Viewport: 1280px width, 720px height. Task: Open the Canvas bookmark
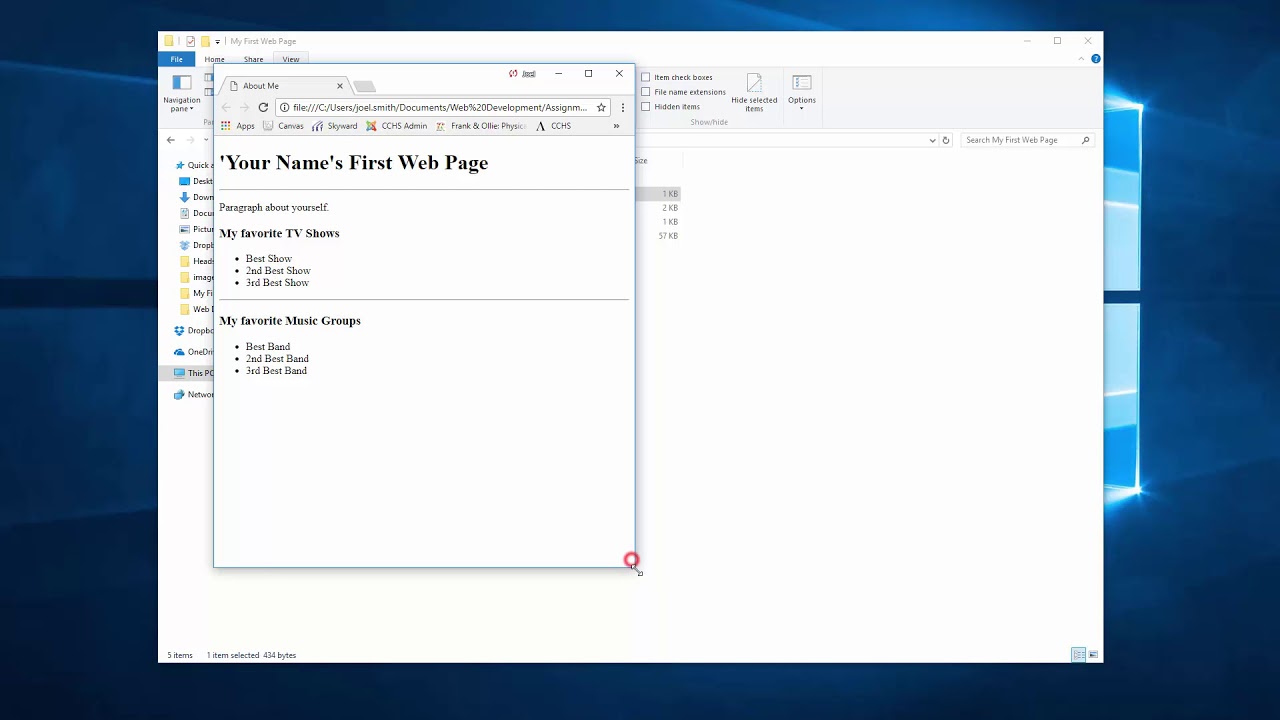coord(283,126)
